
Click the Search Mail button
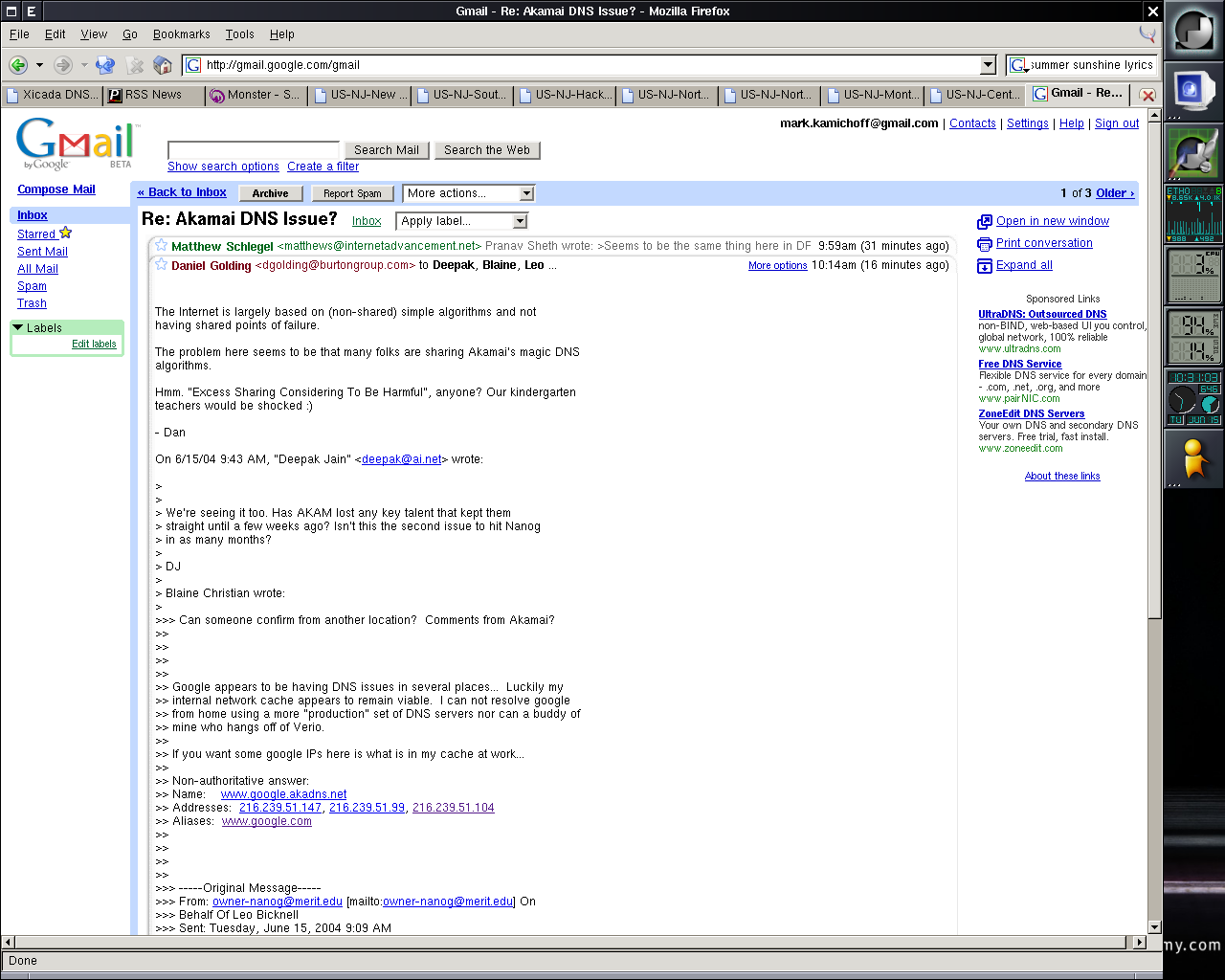(387, 150)
